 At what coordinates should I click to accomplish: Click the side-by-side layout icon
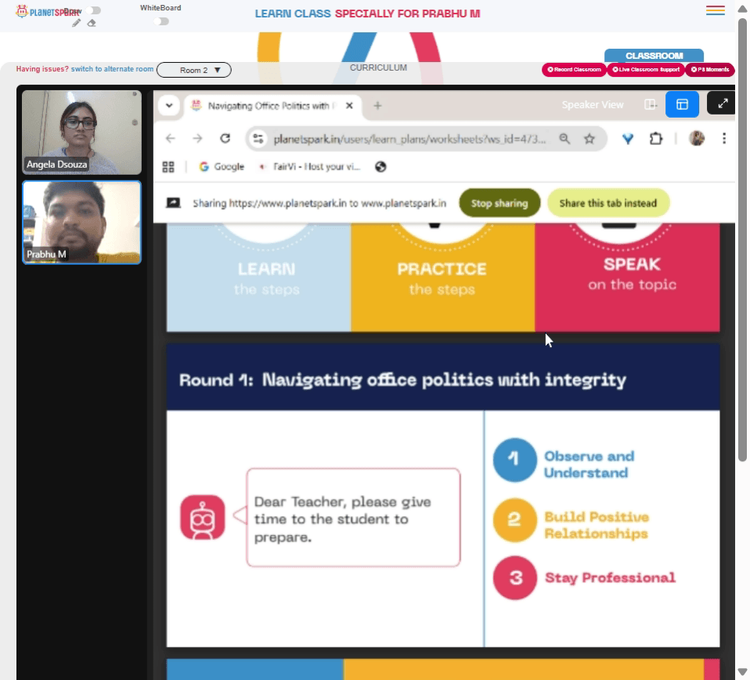[650, 104]
